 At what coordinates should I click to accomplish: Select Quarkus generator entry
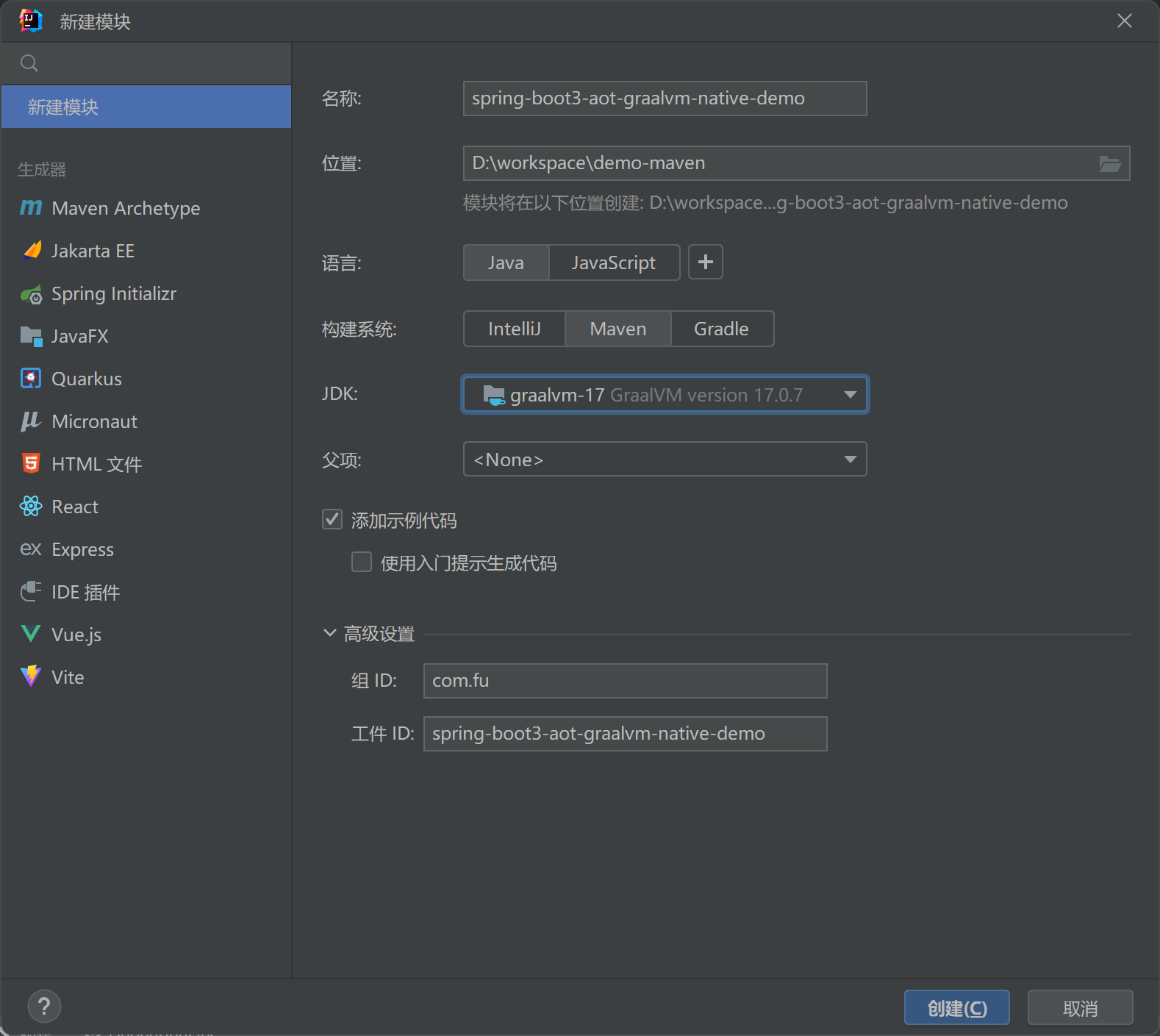point(146,379)
